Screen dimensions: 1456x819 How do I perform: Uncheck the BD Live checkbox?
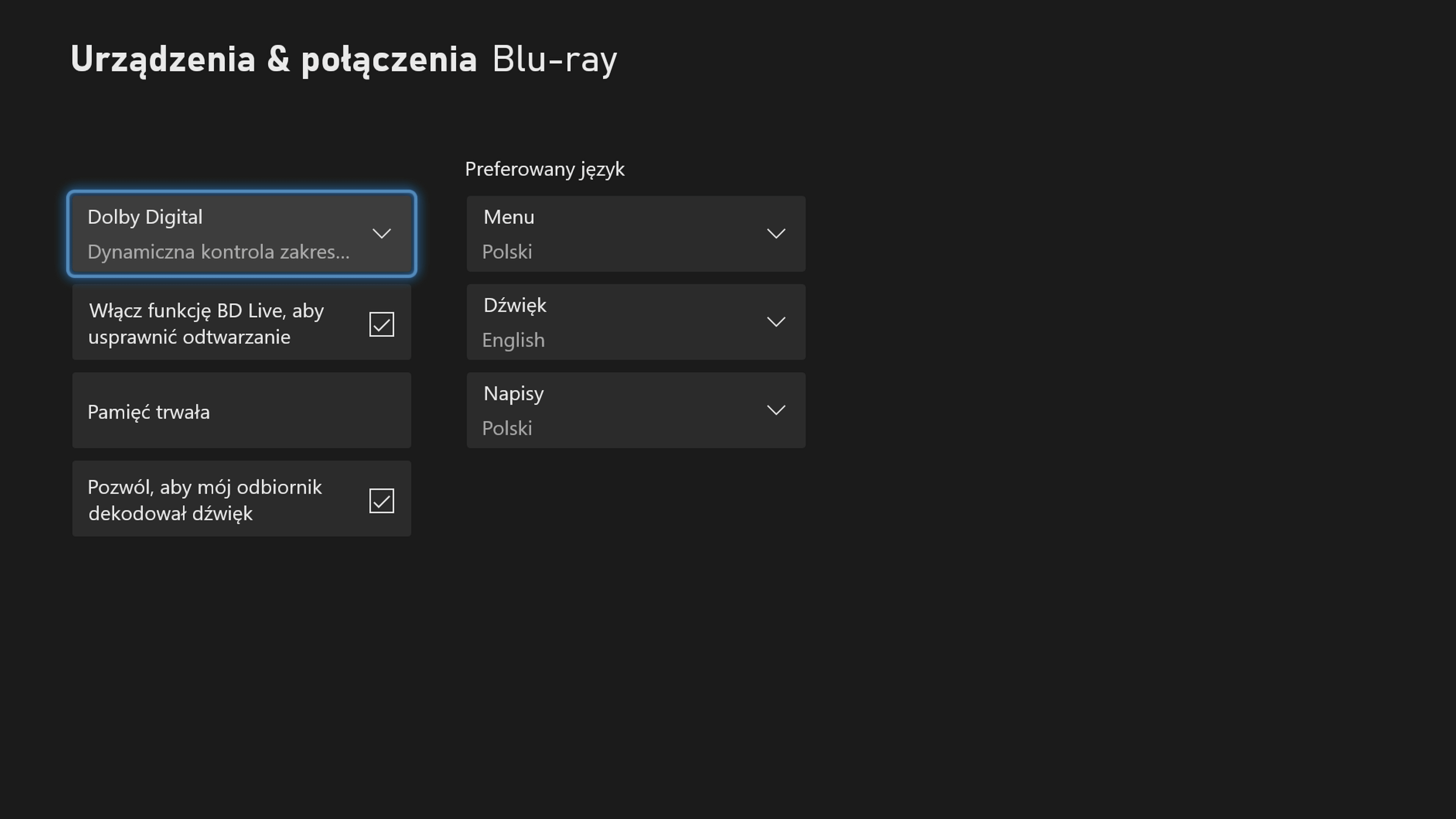click(x=381, y=324)
